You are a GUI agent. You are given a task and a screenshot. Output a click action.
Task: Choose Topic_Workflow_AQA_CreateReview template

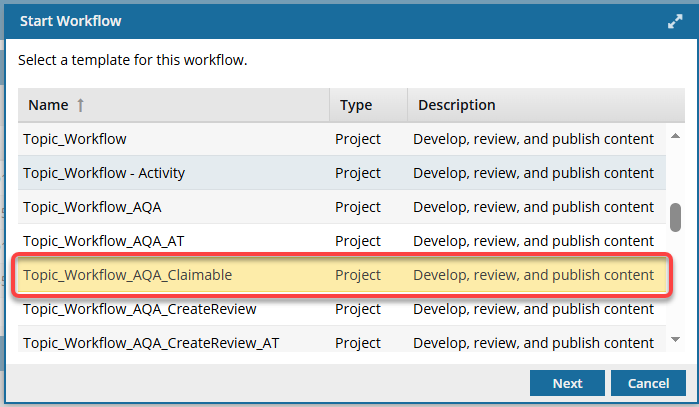click(x=139, y=309)
